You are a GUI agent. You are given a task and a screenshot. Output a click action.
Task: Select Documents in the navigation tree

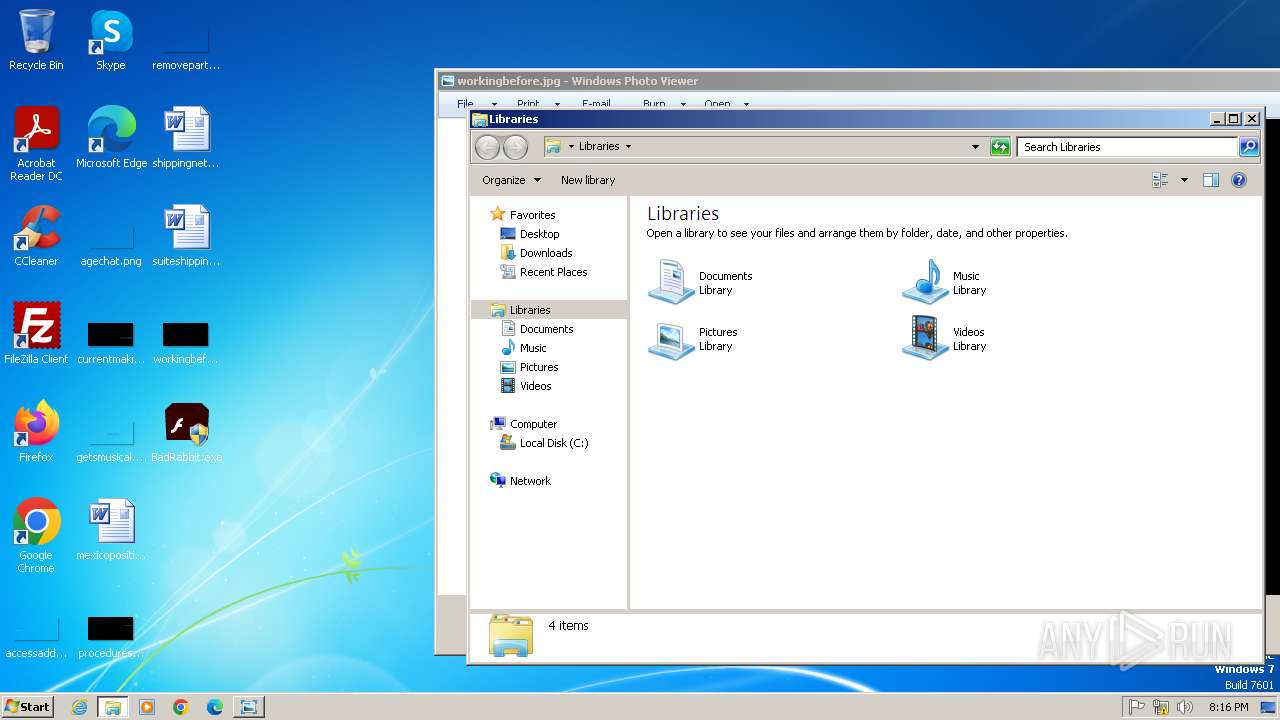[546, 329]
